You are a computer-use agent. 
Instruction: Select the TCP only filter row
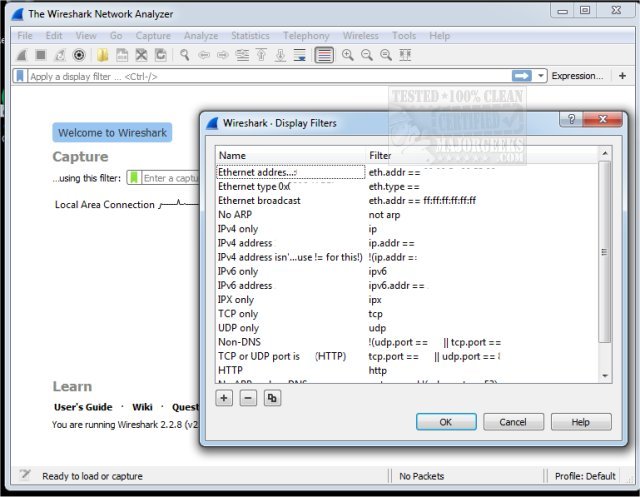click(x=407, y=313)
